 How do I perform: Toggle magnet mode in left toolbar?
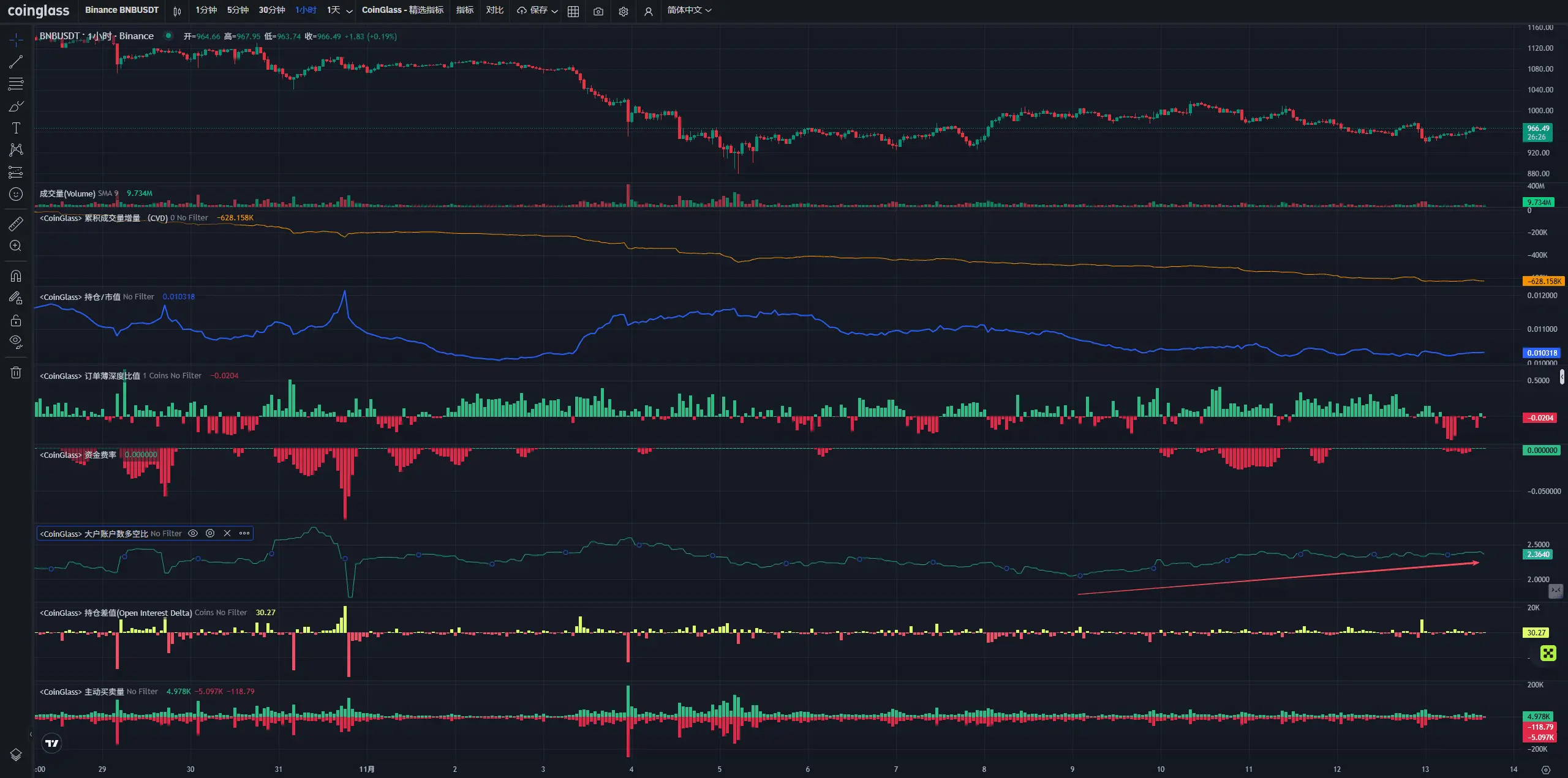click(16, 275)
